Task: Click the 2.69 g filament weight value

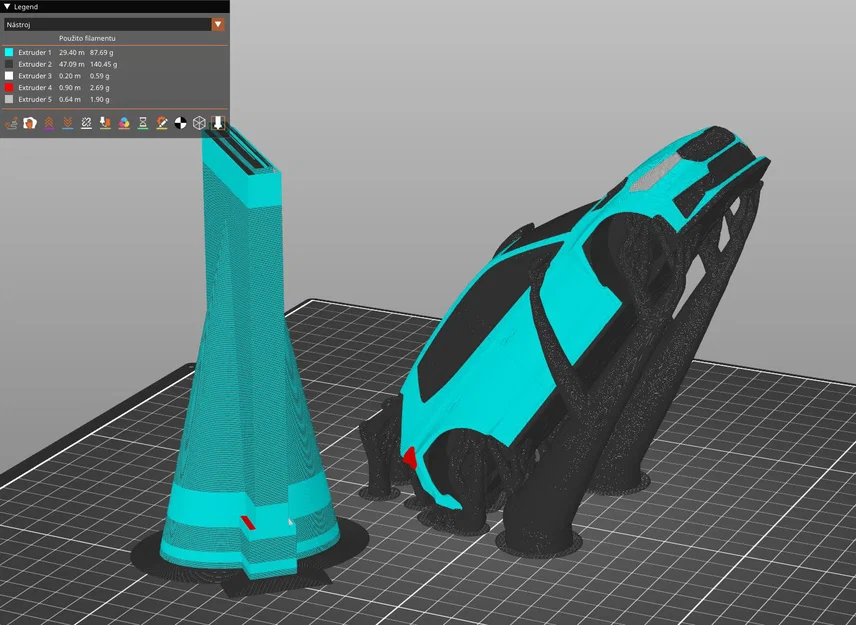Action: [100, 87]
